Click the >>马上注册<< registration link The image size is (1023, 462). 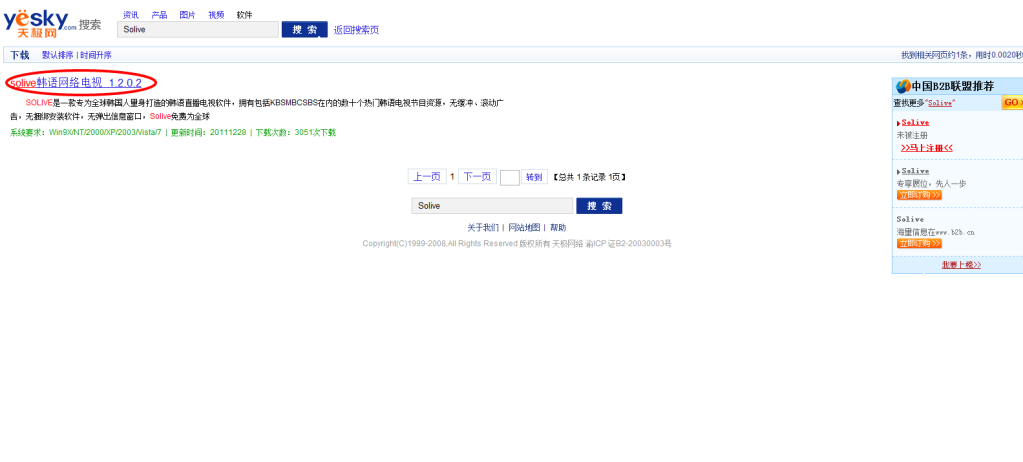[926, 148]
